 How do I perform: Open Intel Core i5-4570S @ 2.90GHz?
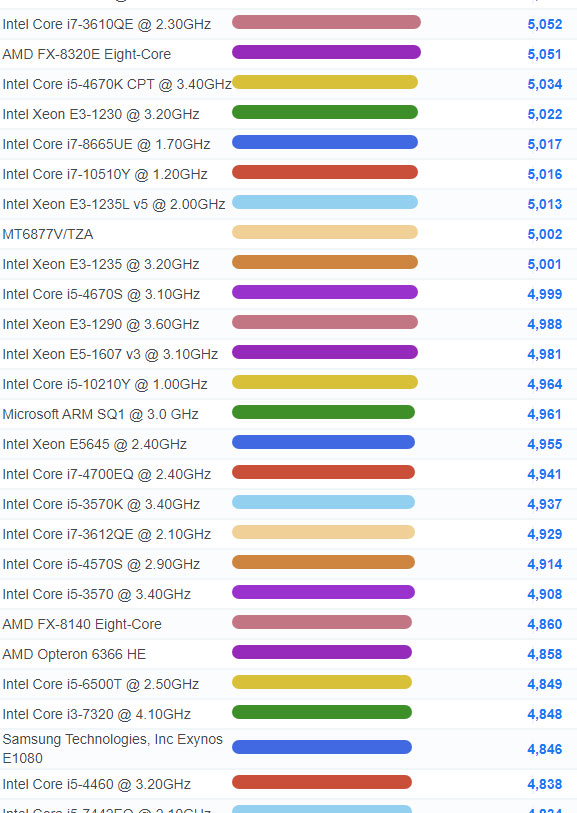[101, 565]
